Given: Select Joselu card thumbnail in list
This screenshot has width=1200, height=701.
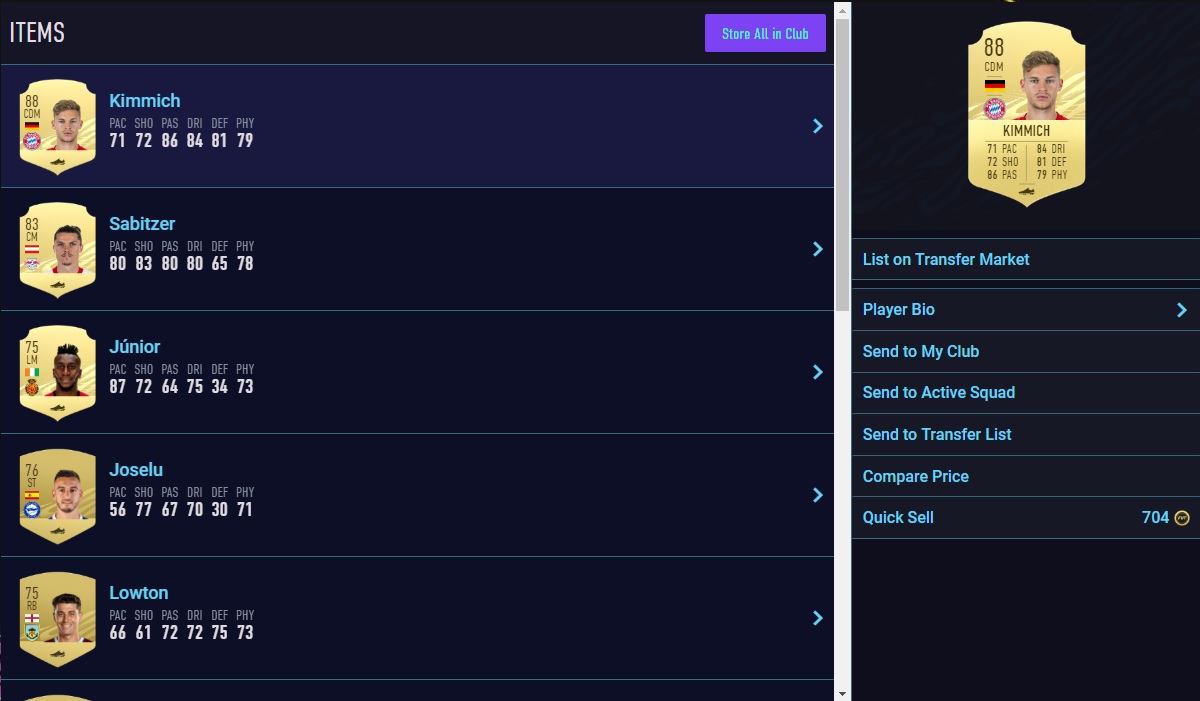Looking at the screenshot, I should point(58,495).
